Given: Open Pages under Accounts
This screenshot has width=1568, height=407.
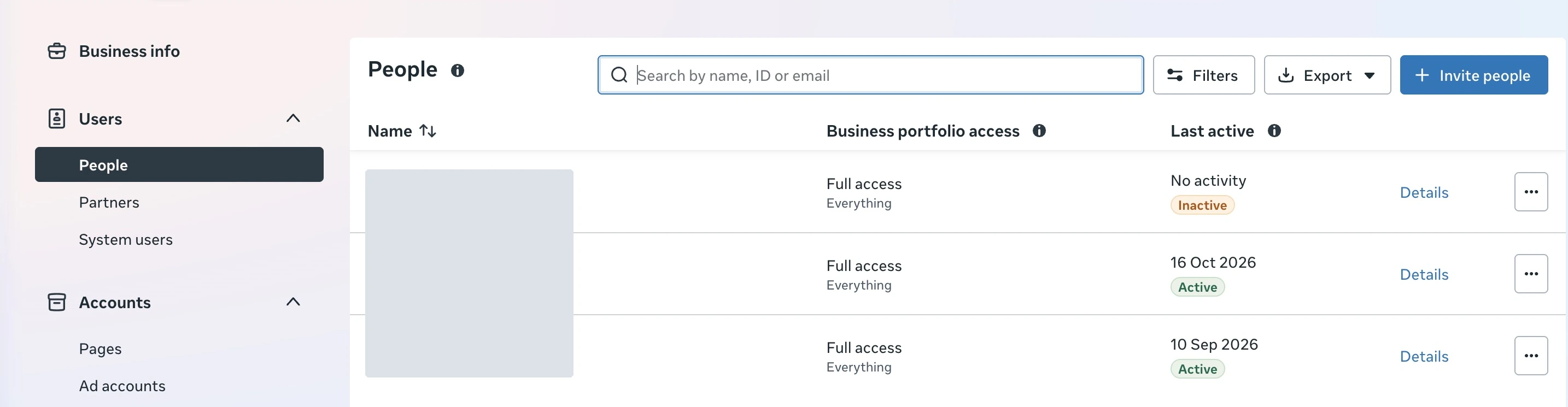Looking at the screenshot, I should 101,349.
